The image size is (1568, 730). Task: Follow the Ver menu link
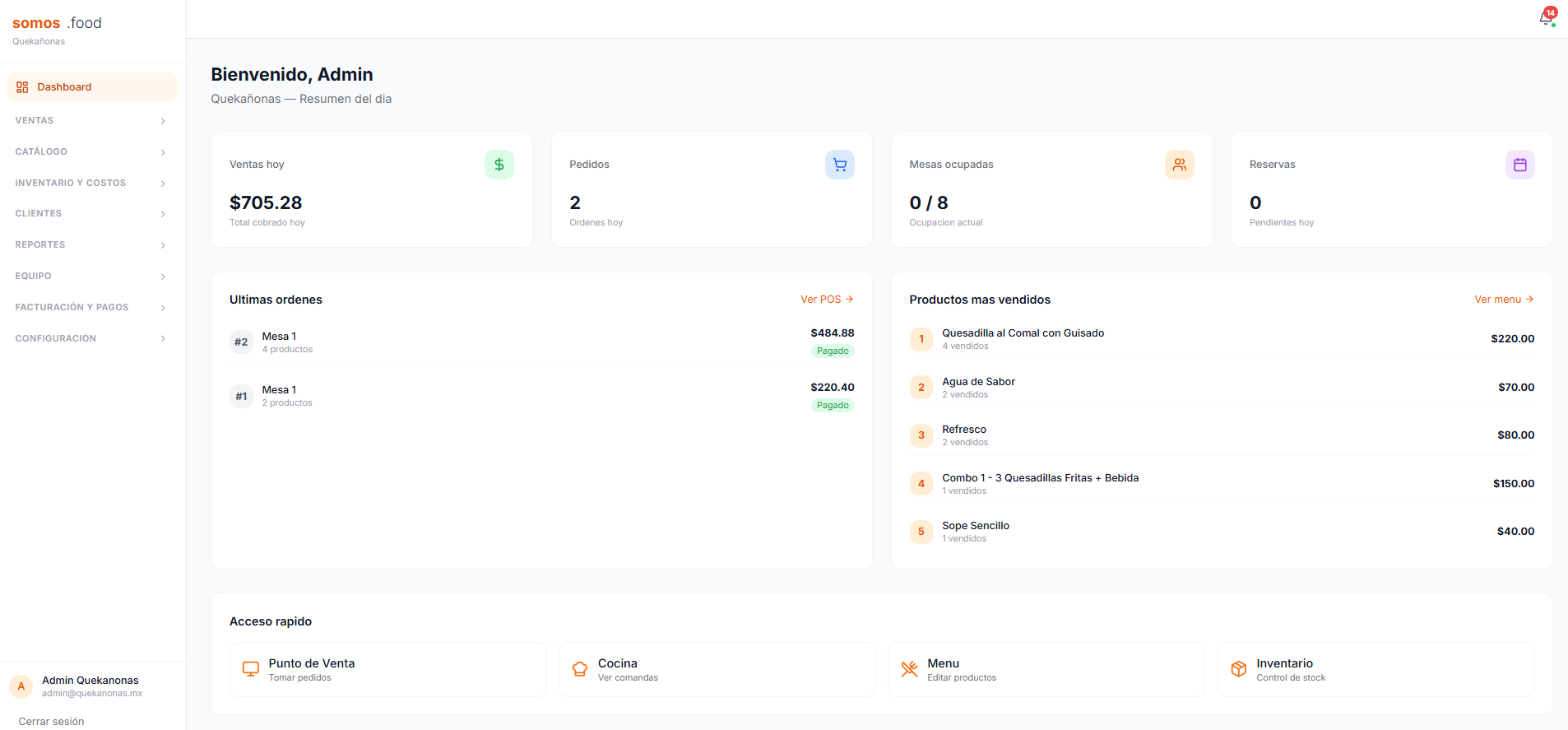tap(1504, 300)
